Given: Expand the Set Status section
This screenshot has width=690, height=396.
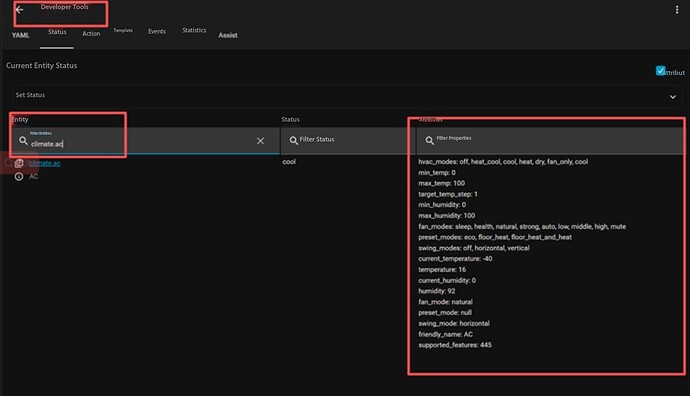Looking at the screenshot, I should pos(347,96).
